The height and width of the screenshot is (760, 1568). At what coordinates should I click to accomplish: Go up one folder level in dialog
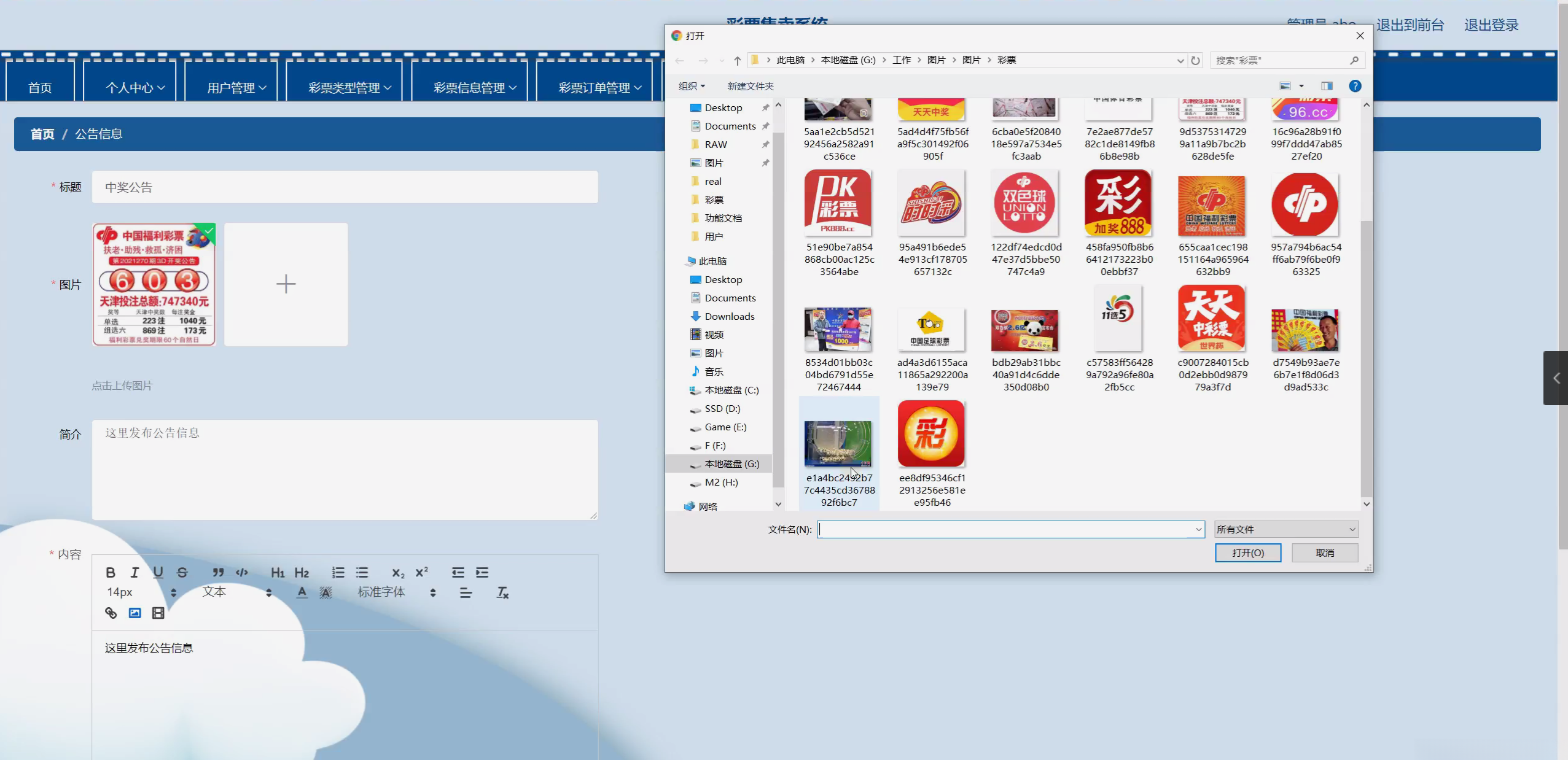pos(737,60)
